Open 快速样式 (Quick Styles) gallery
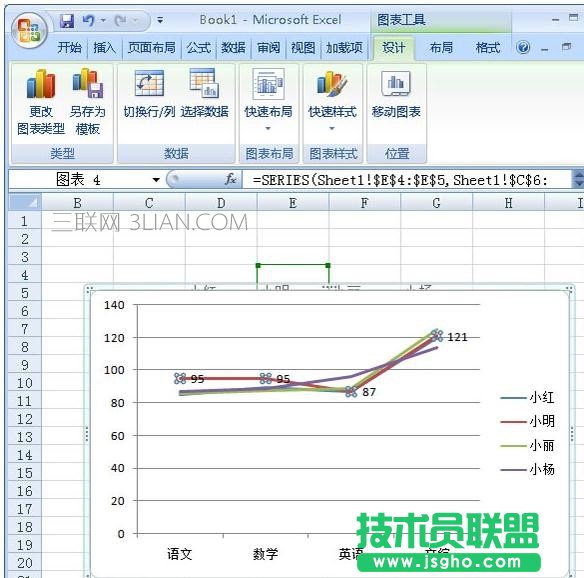Viewport: 584px width, 578px height. [x=332, y=100]
